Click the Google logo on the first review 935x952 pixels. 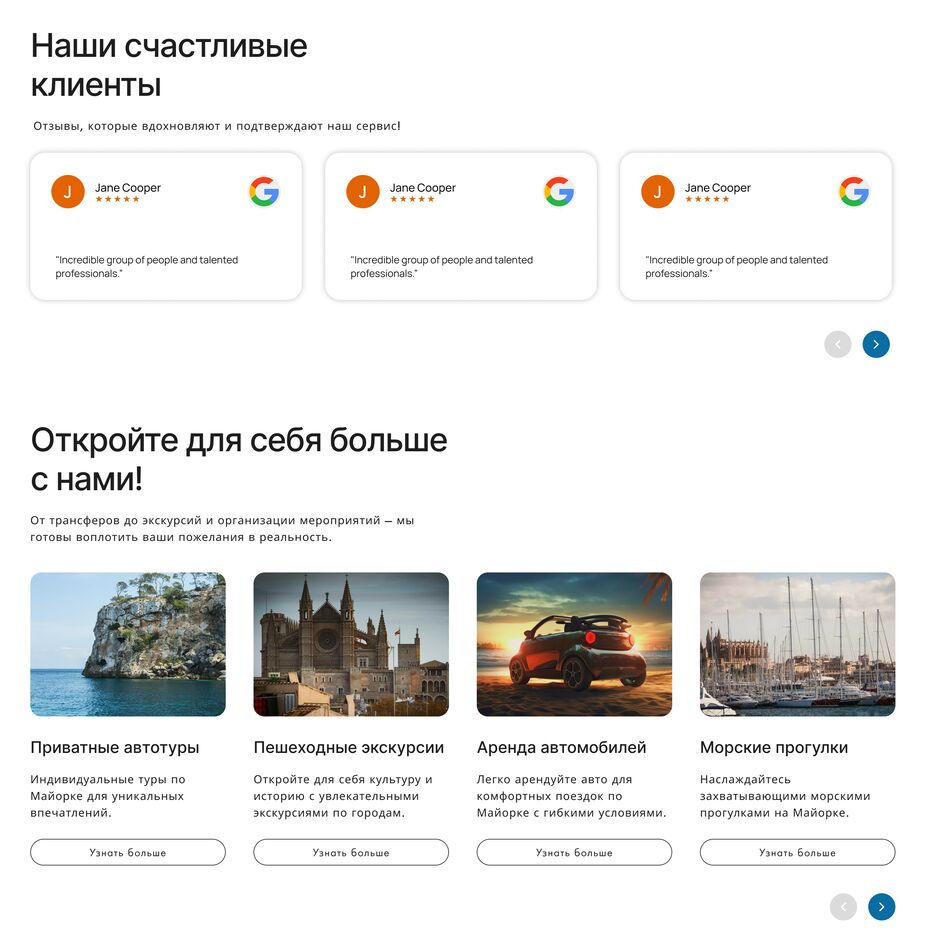[x=264, y=191]
